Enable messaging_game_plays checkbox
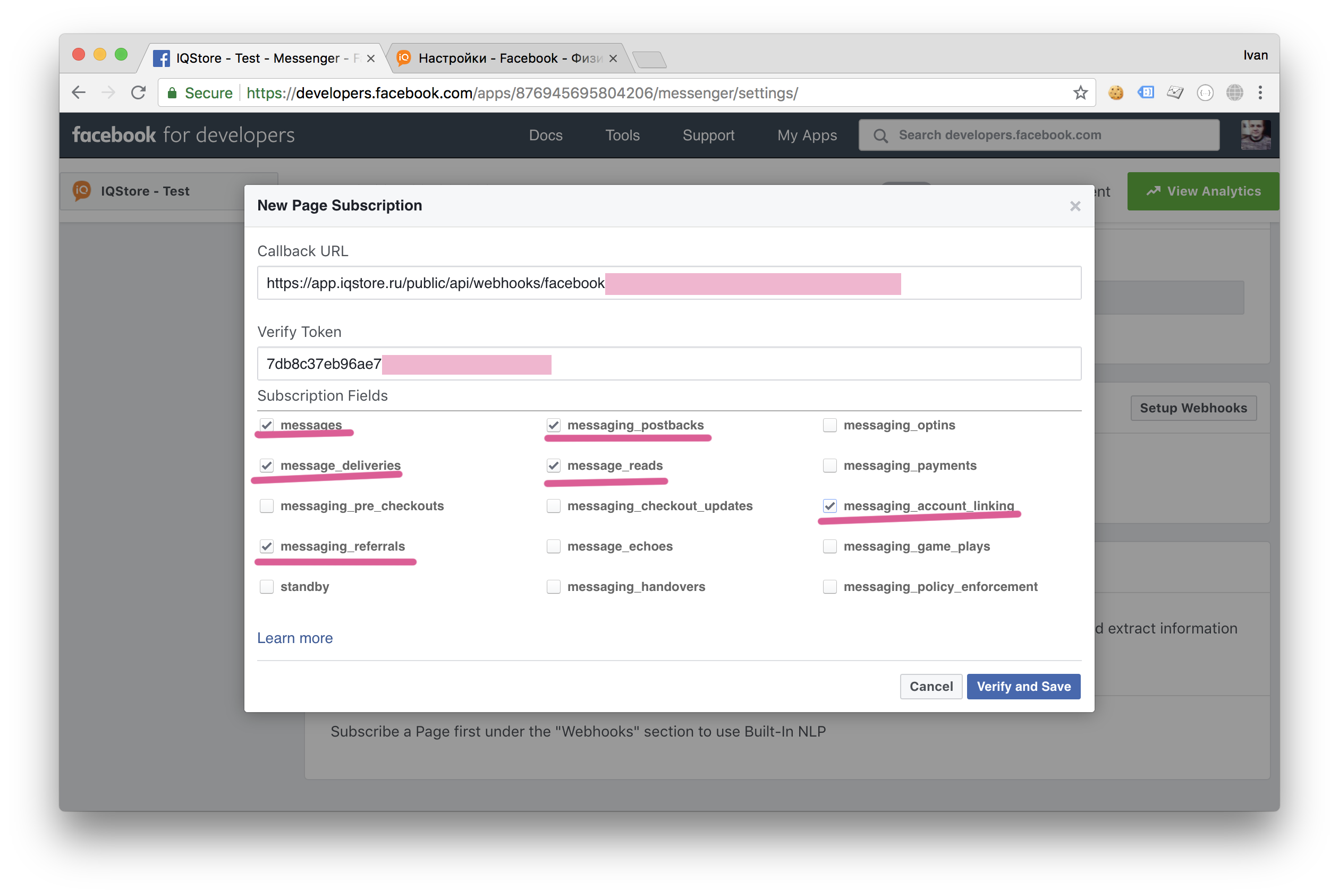 (830, 547)
